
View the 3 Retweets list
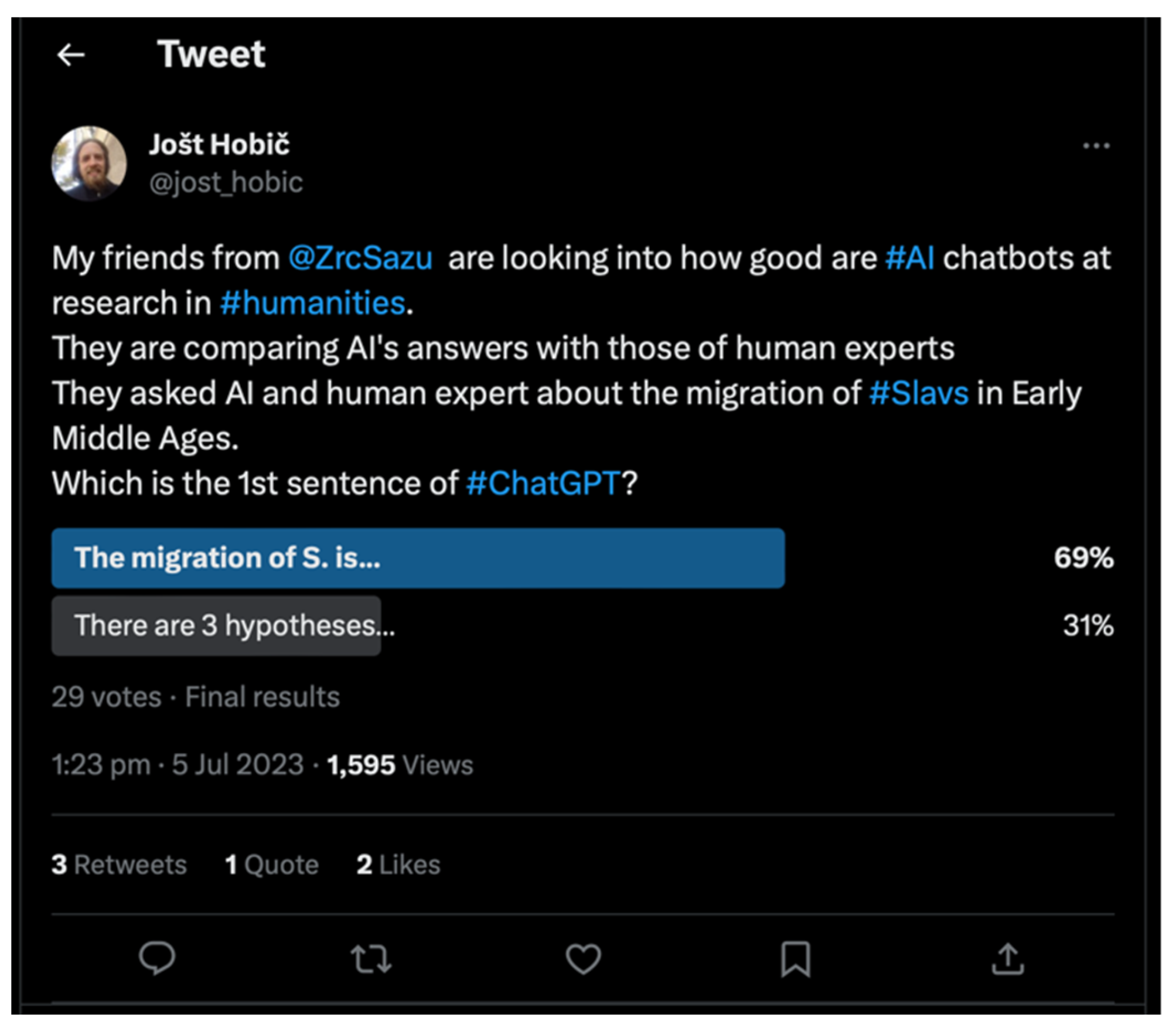click(x=119, y=865)
